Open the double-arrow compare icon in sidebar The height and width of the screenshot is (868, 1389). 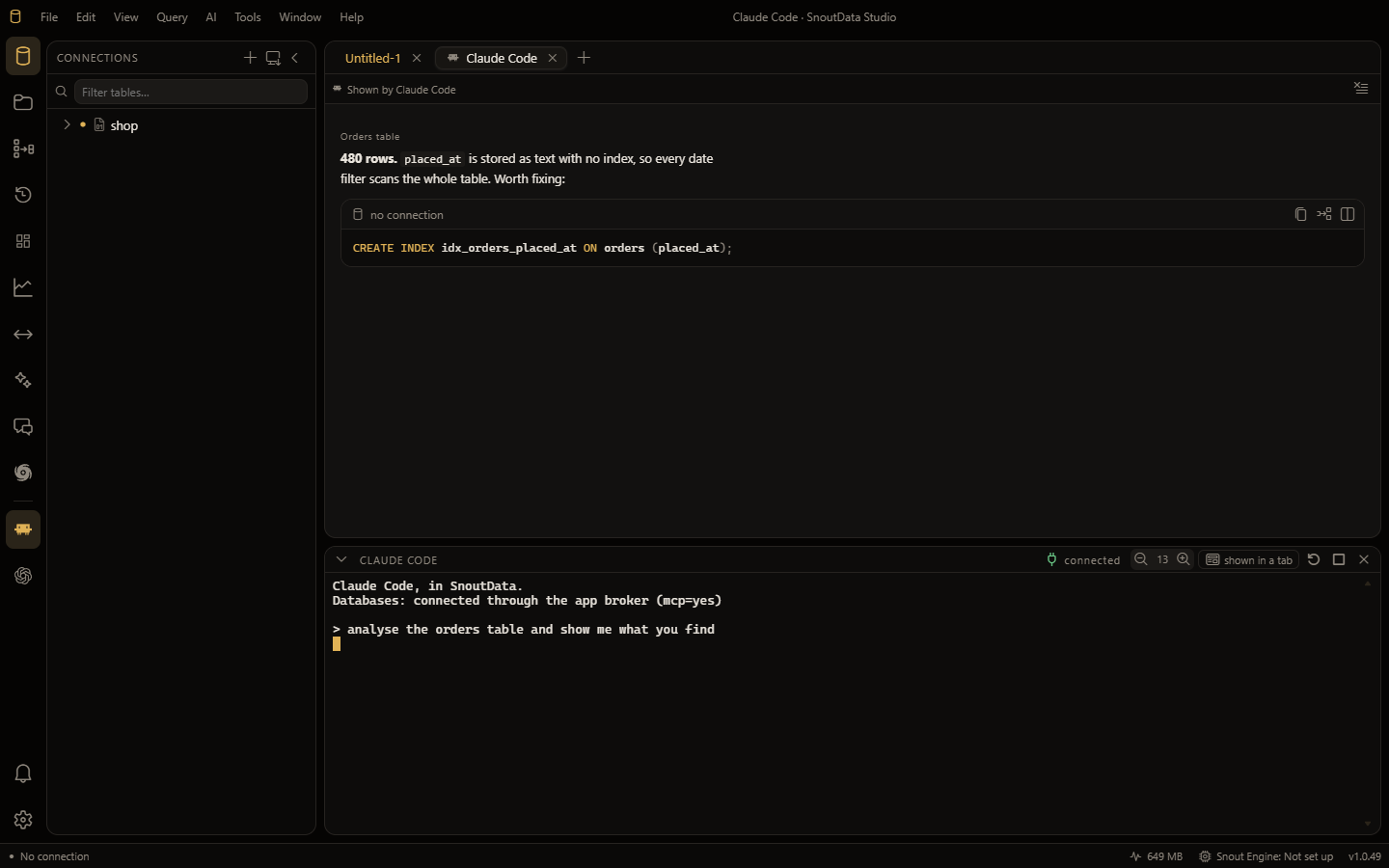click(x=23, y=334)
